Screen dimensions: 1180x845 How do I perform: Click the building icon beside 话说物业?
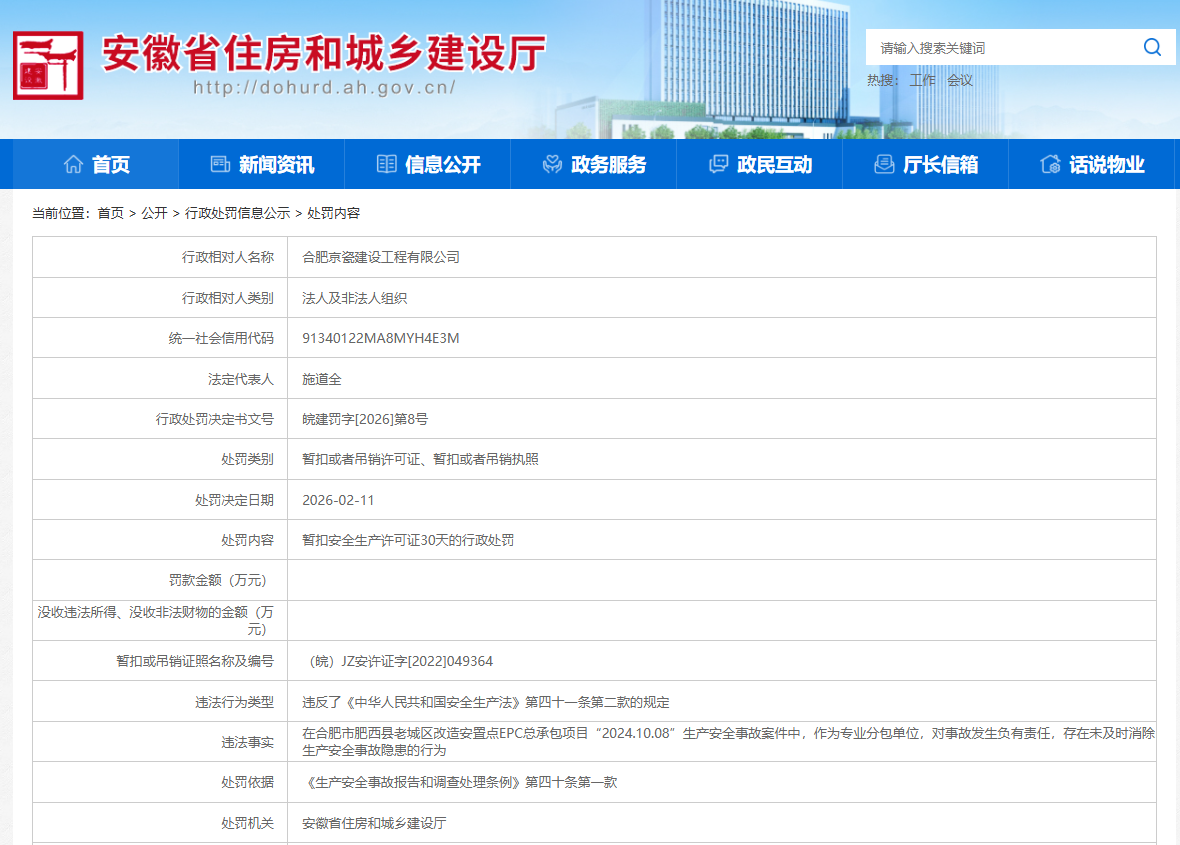pos(1050,164)
